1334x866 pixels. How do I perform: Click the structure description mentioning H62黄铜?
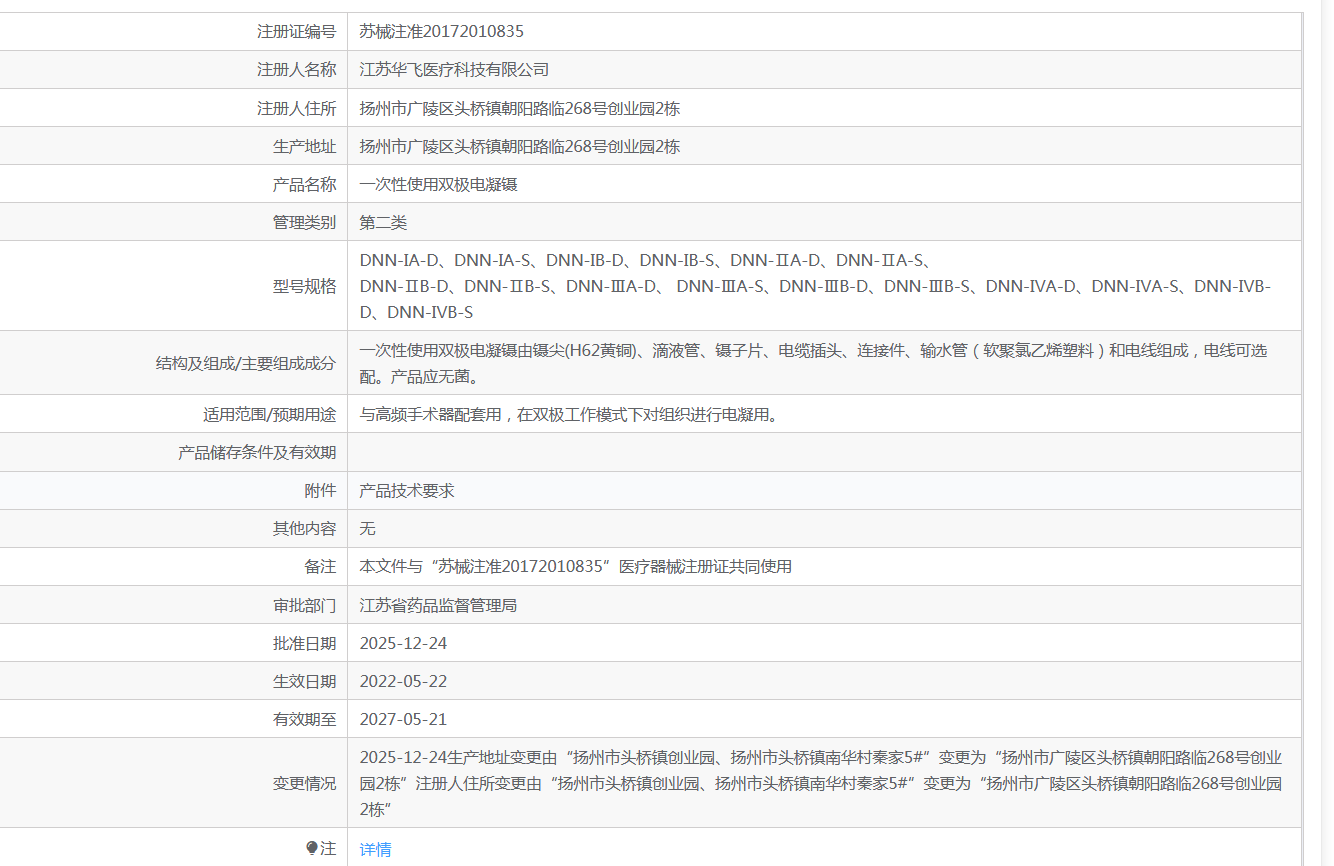(x=813, y=363)
